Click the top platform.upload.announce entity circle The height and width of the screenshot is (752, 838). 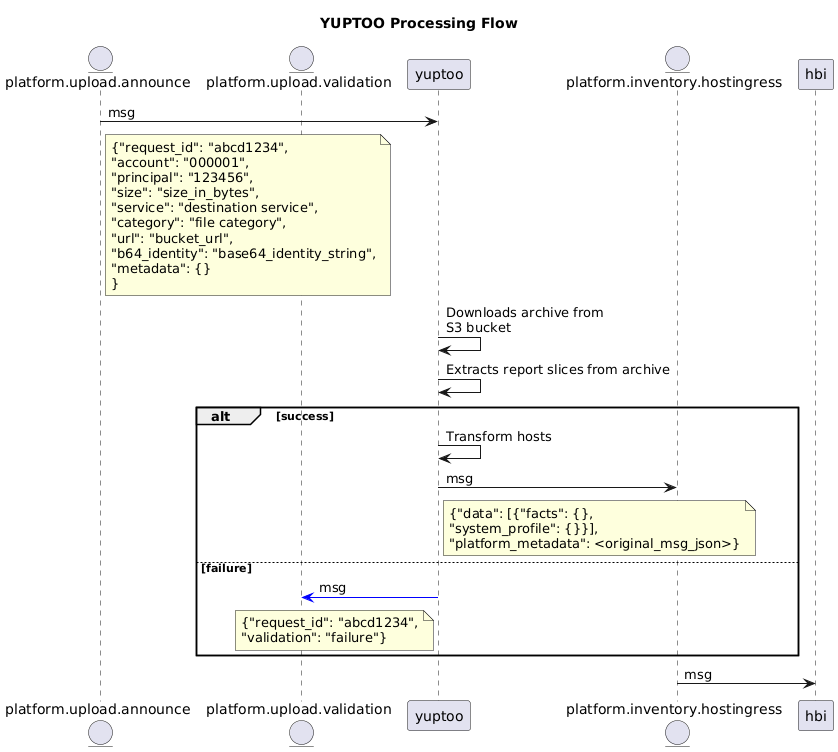(100, 59)
